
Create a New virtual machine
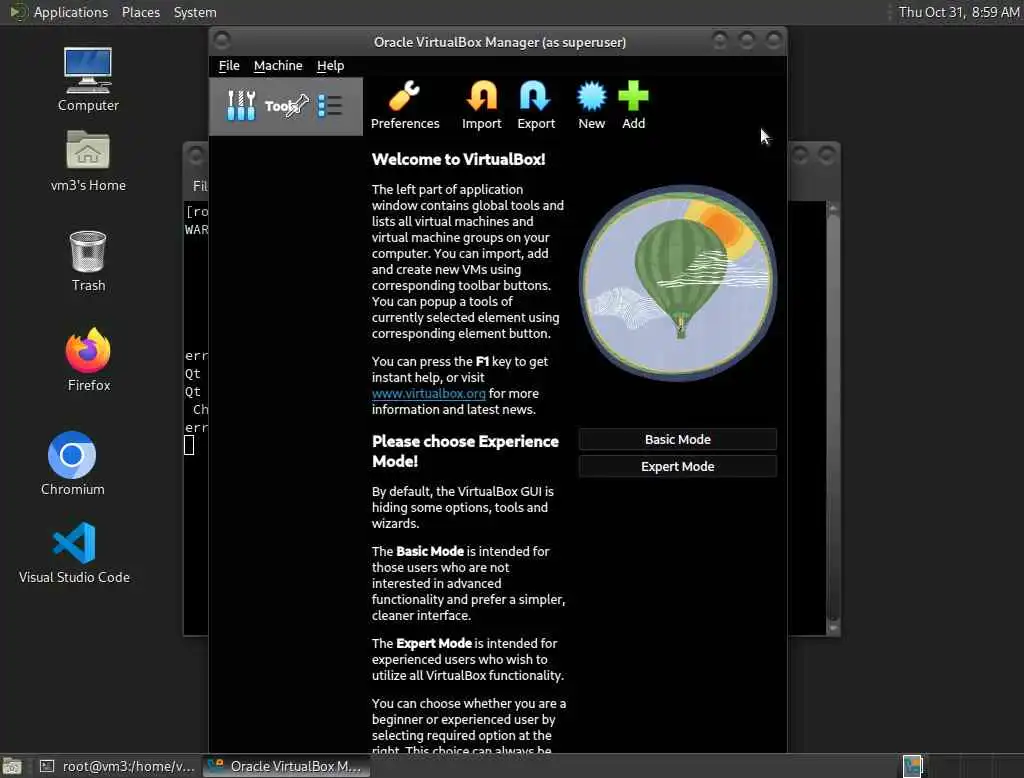pyautogui.click(x=591, y=105)
